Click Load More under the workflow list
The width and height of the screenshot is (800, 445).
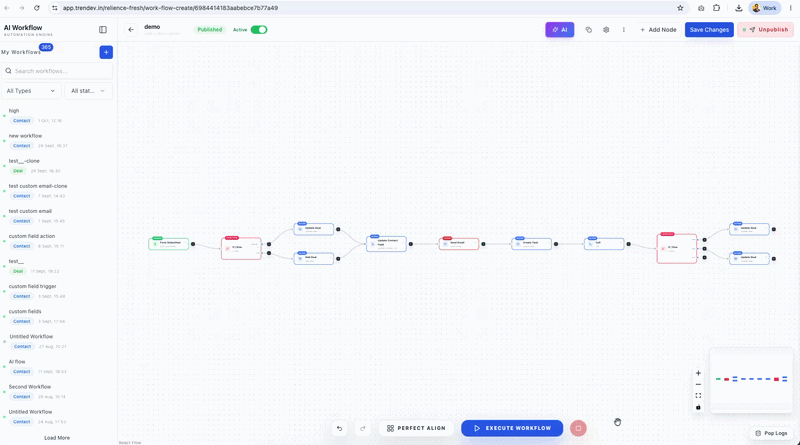[57, 438]
